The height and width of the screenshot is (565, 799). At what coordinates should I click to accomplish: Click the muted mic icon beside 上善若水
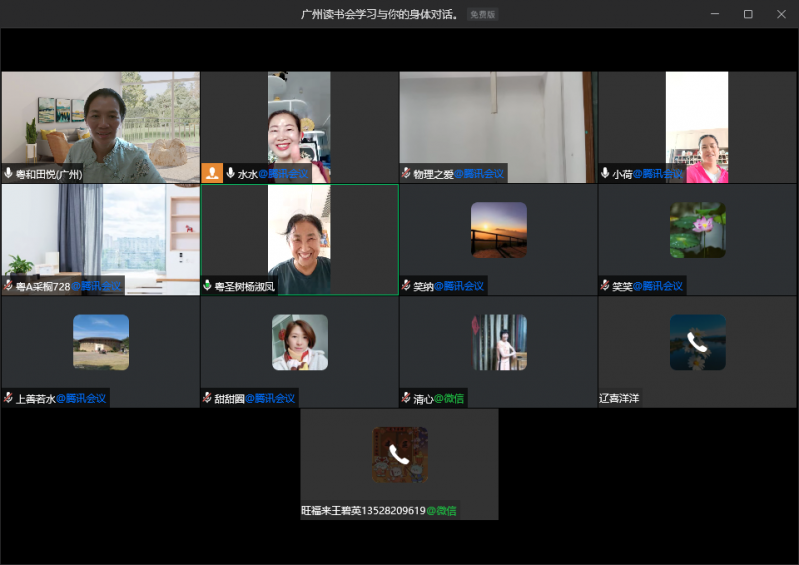coord(9,398)
